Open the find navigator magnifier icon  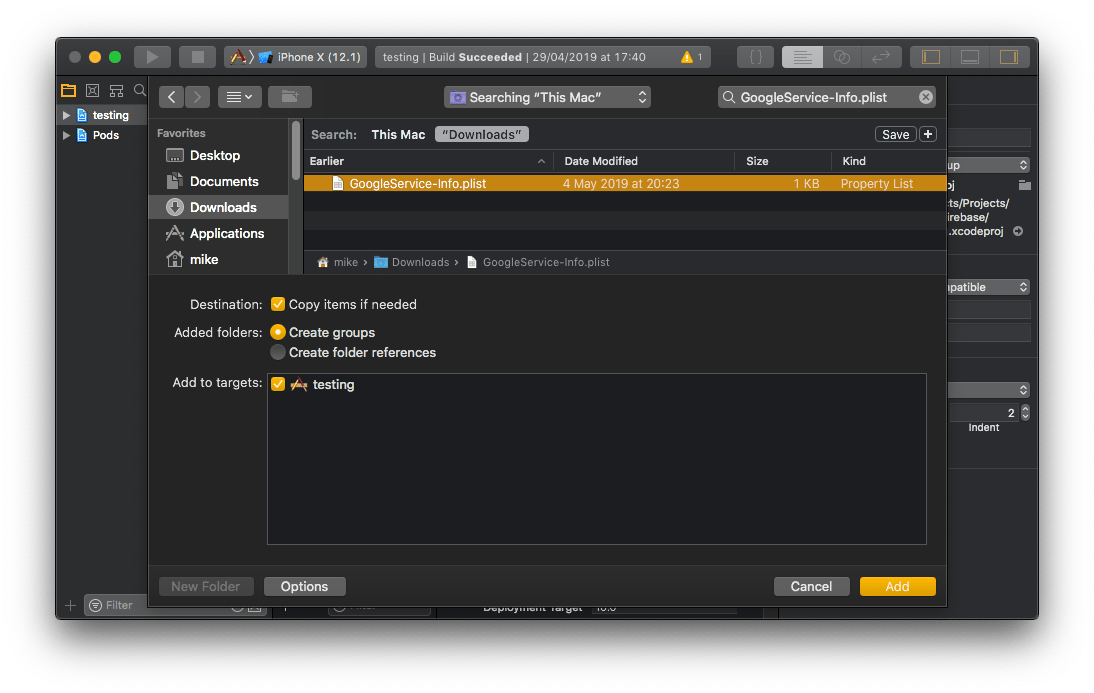[x=140, y=90]
